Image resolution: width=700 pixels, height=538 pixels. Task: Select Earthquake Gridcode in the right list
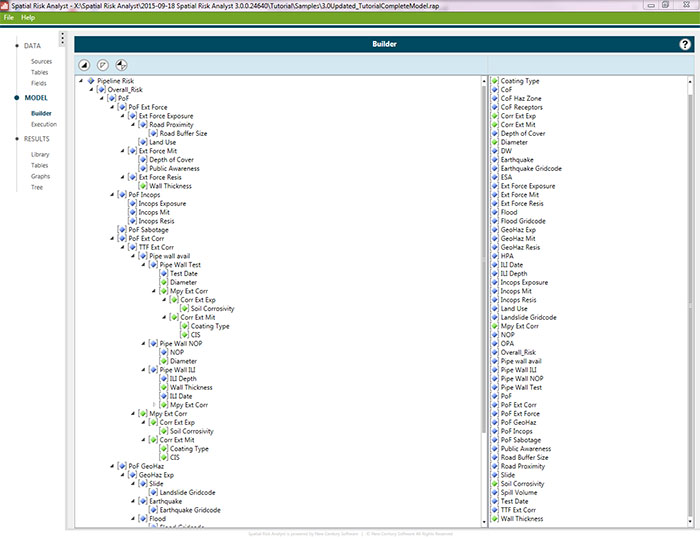point(531,168)
